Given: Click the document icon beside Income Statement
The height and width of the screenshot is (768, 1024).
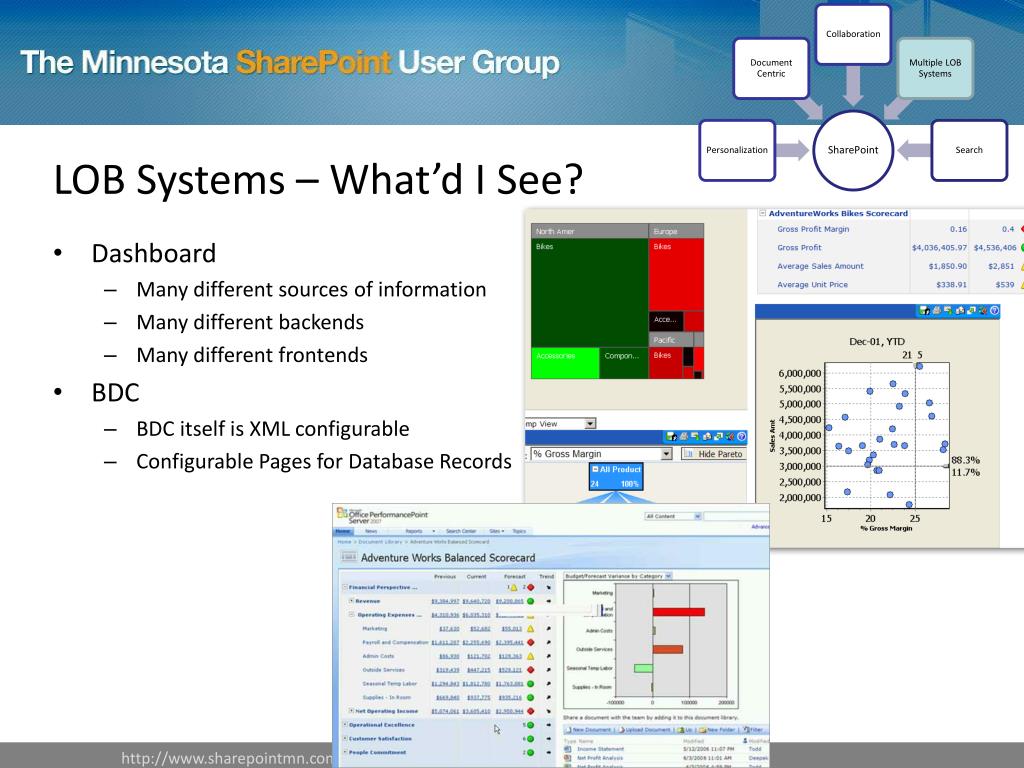Looking at the screenshot, I should (x=568, y=749).
